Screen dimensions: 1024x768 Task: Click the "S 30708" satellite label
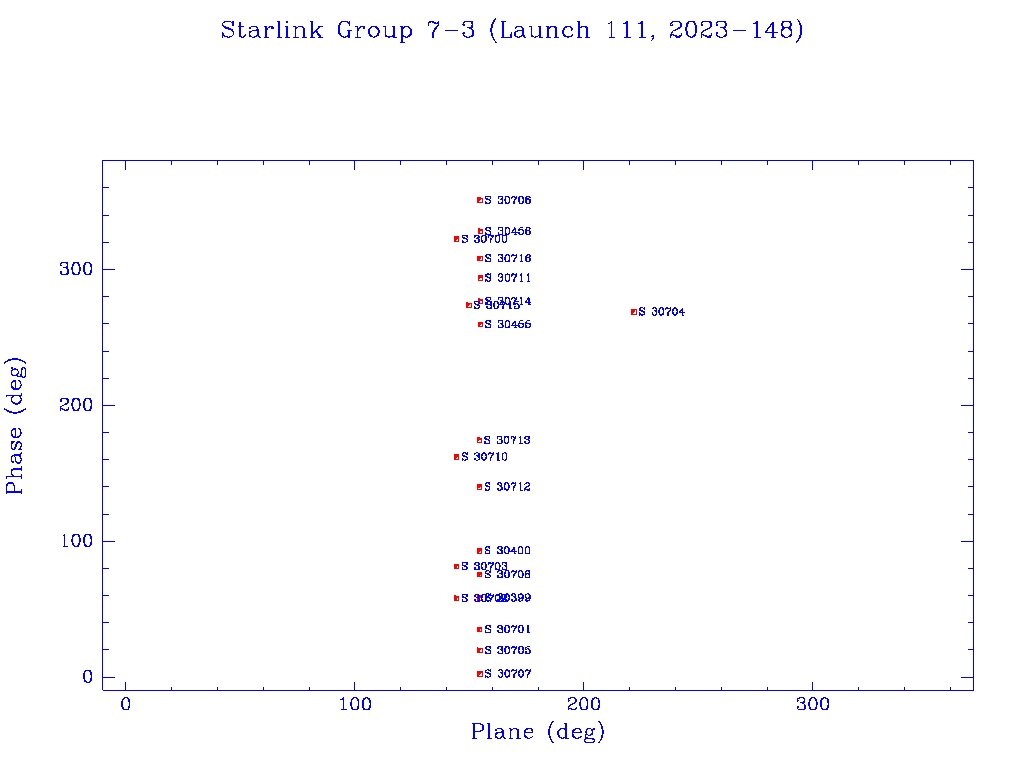[x=507, y=575]
